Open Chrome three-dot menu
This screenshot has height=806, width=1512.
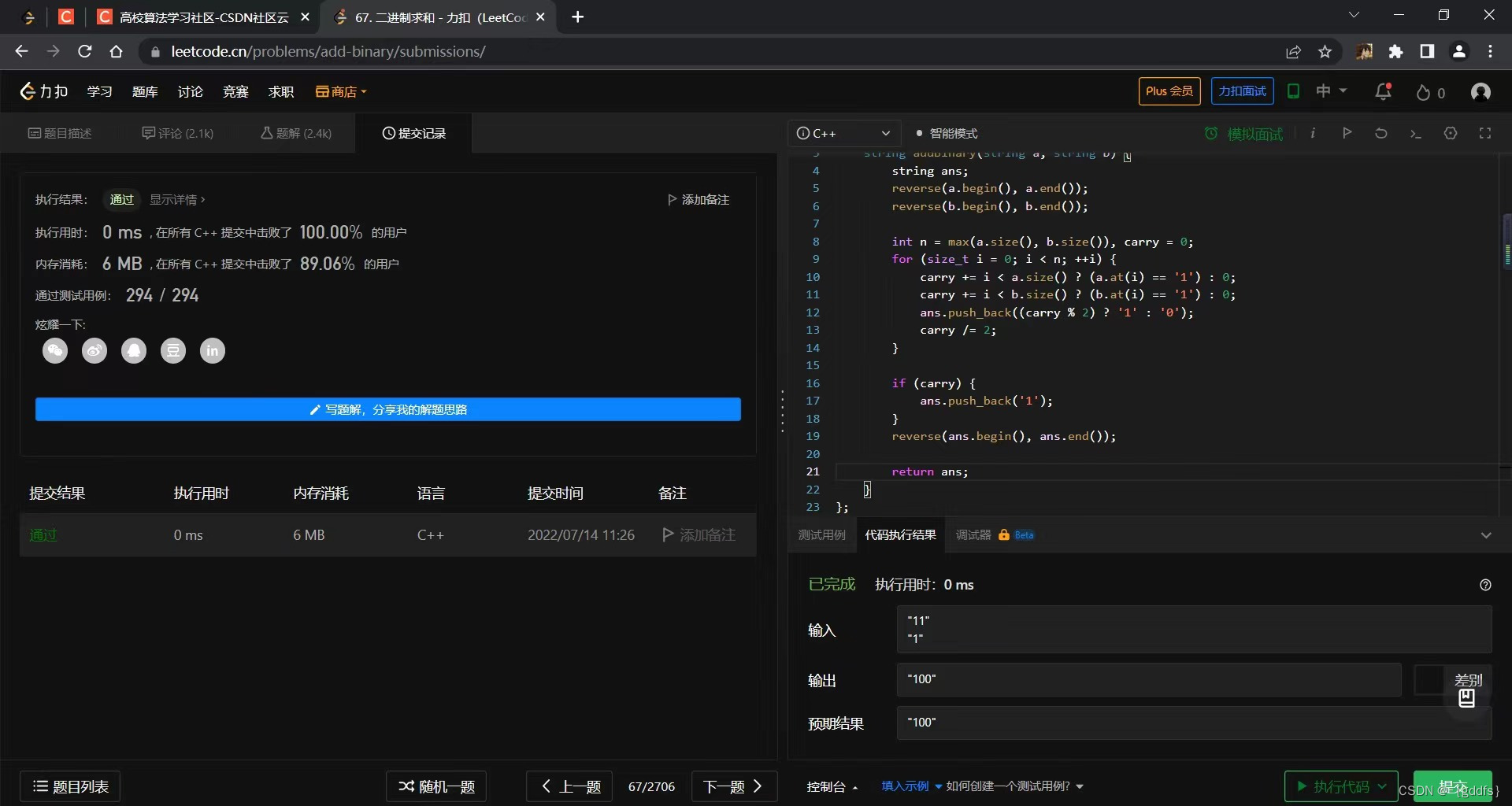coord(1490,51)
